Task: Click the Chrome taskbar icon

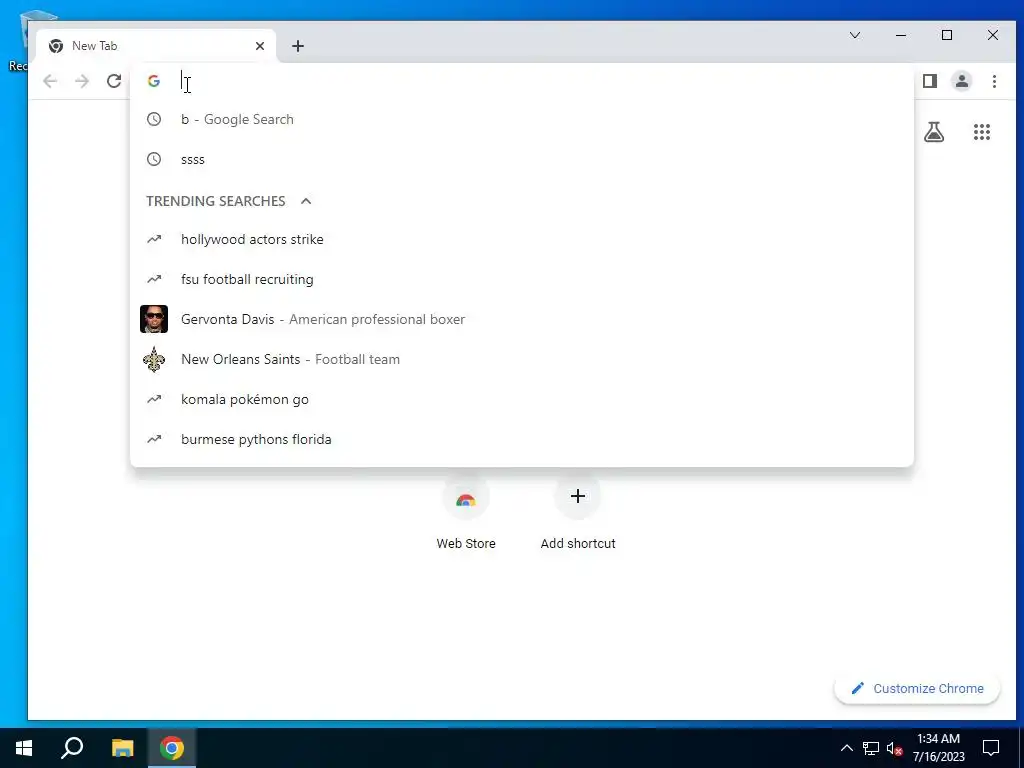Action: coord(172,748)
